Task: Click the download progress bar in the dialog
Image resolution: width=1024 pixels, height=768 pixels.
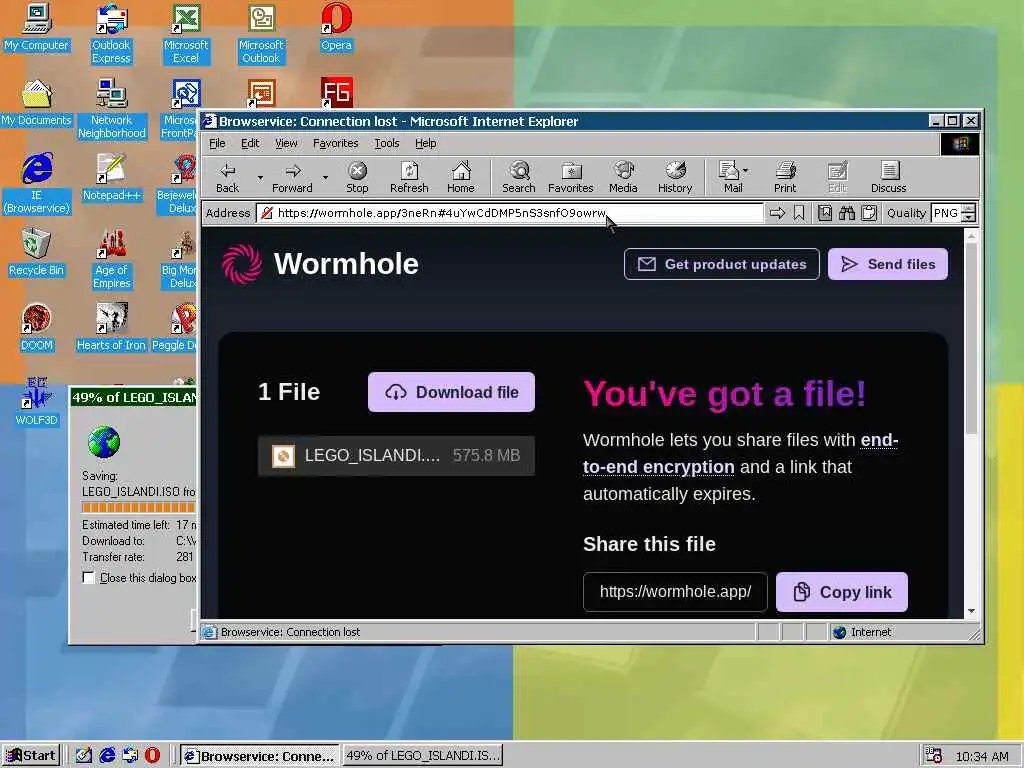Action: (x=138, y=507)
